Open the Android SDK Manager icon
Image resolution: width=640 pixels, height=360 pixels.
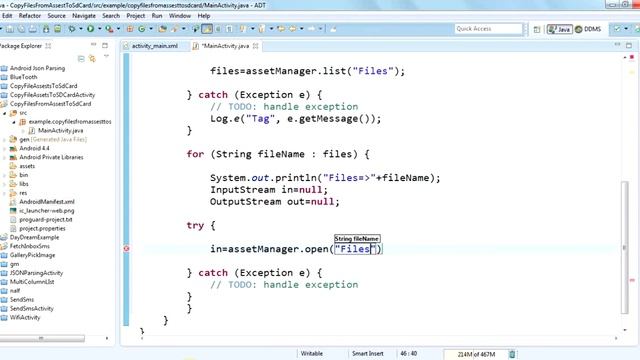pos(46,29)
